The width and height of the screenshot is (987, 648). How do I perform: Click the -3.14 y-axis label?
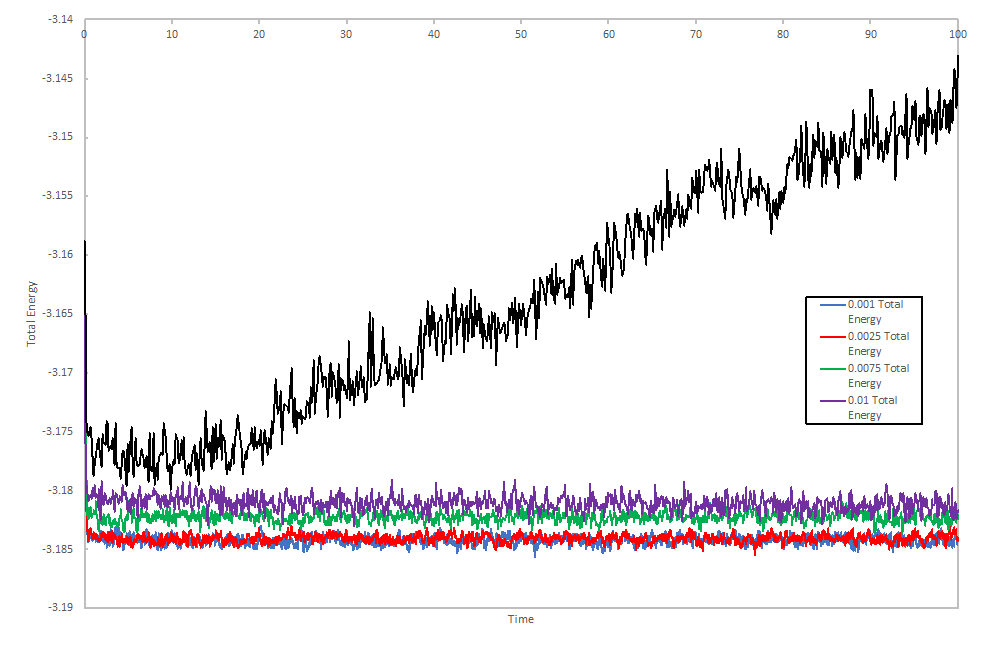click(60, 20)
